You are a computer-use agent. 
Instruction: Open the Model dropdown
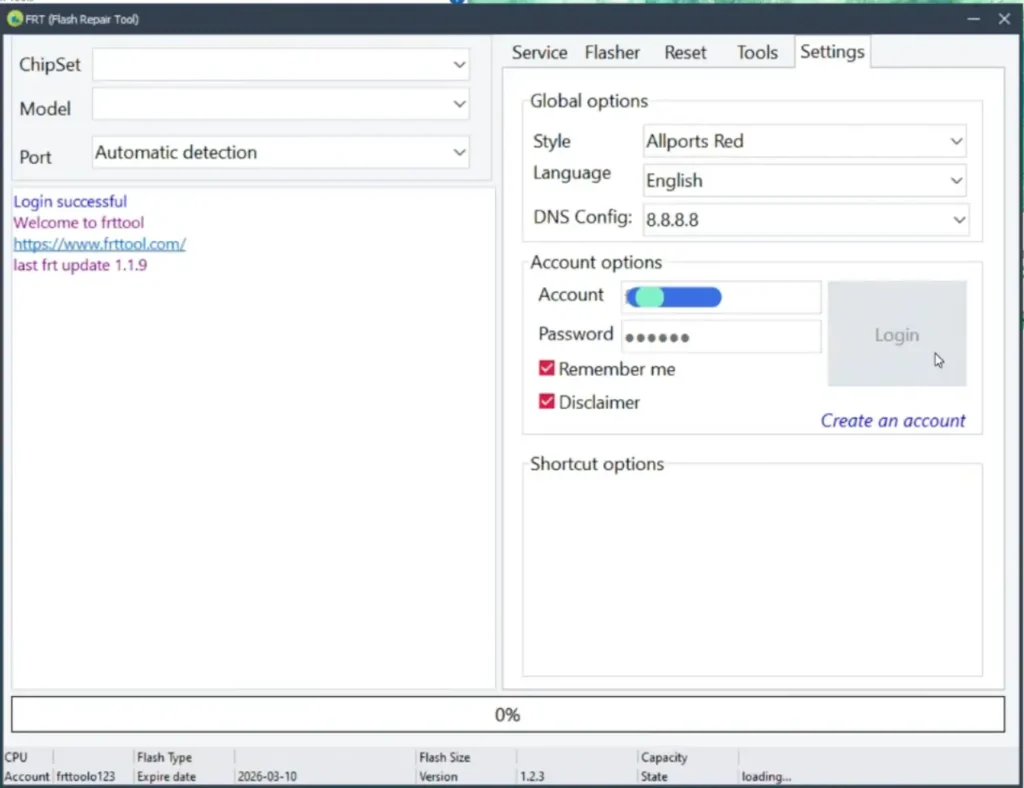coord(281,104)
